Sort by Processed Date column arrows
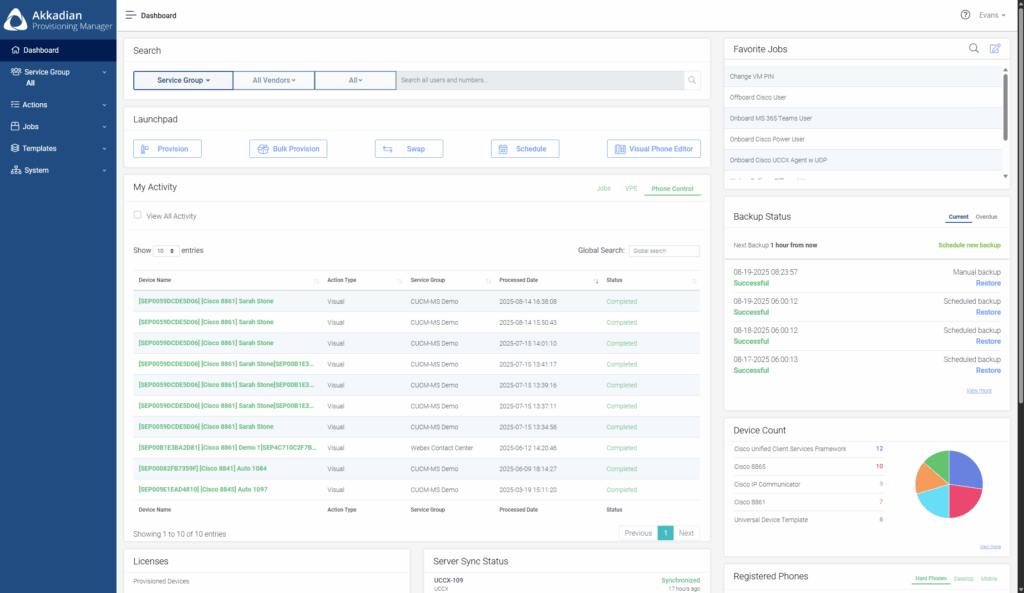Viewport: 1024px width, 593px height. 596,280
